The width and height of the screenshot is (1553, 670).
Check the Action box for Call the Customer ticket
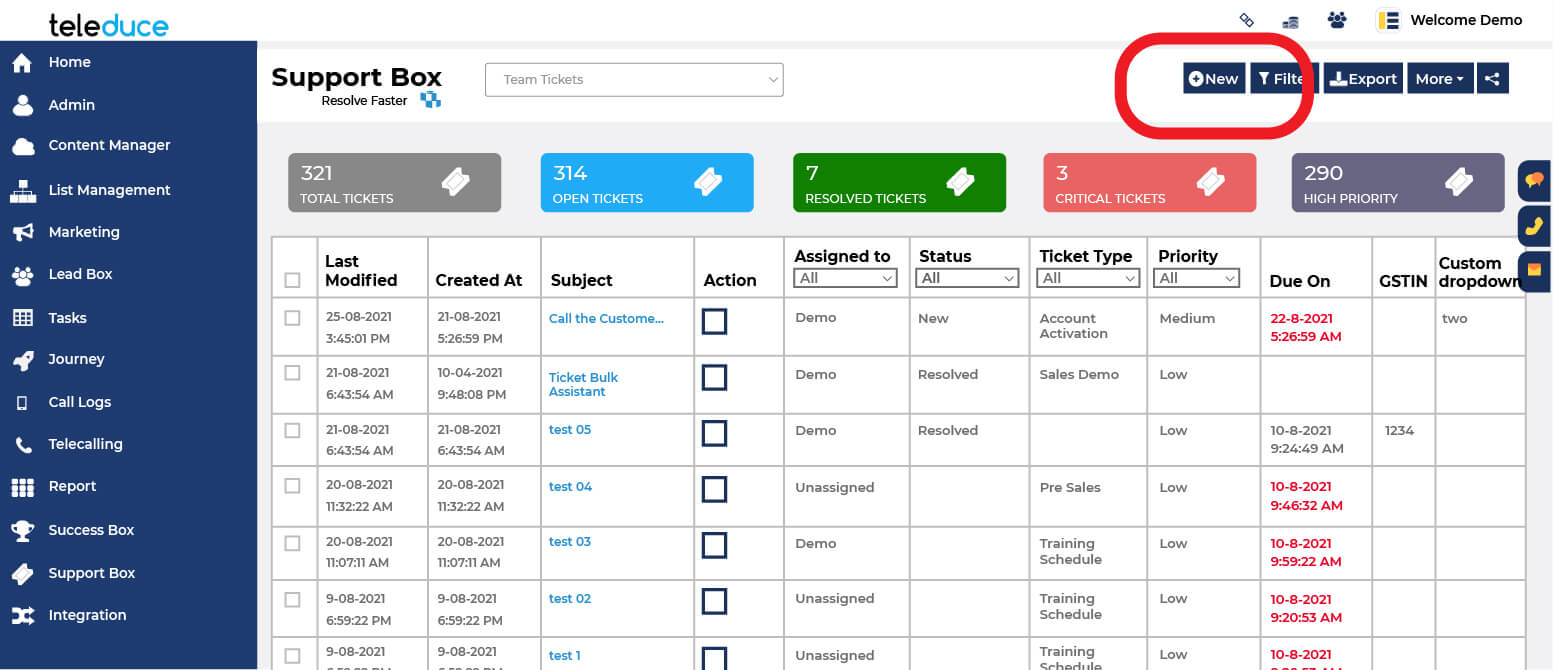(x=714, y=321)
